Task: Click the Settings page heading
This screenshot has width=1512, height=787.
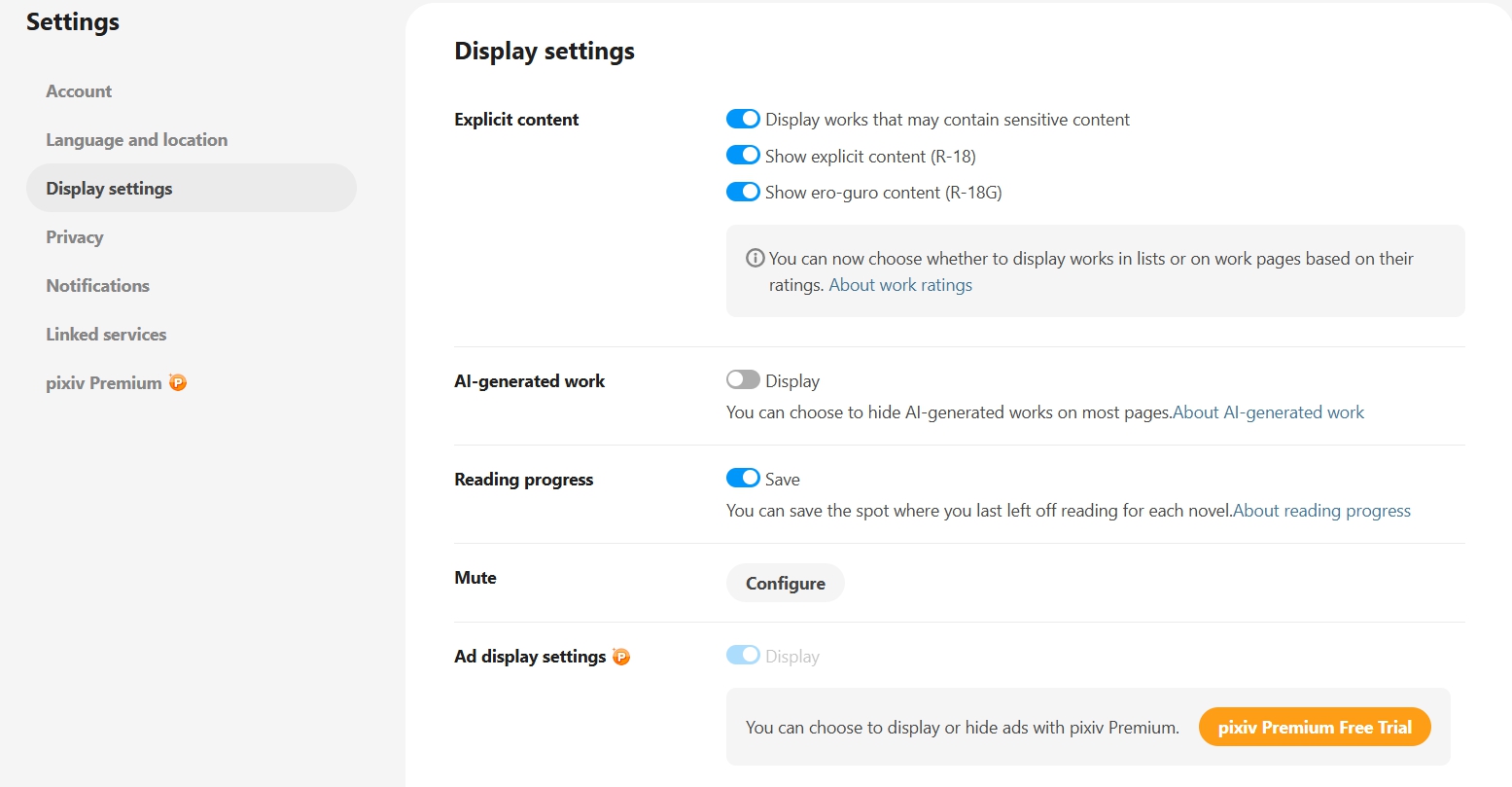Action: (73, 21)
